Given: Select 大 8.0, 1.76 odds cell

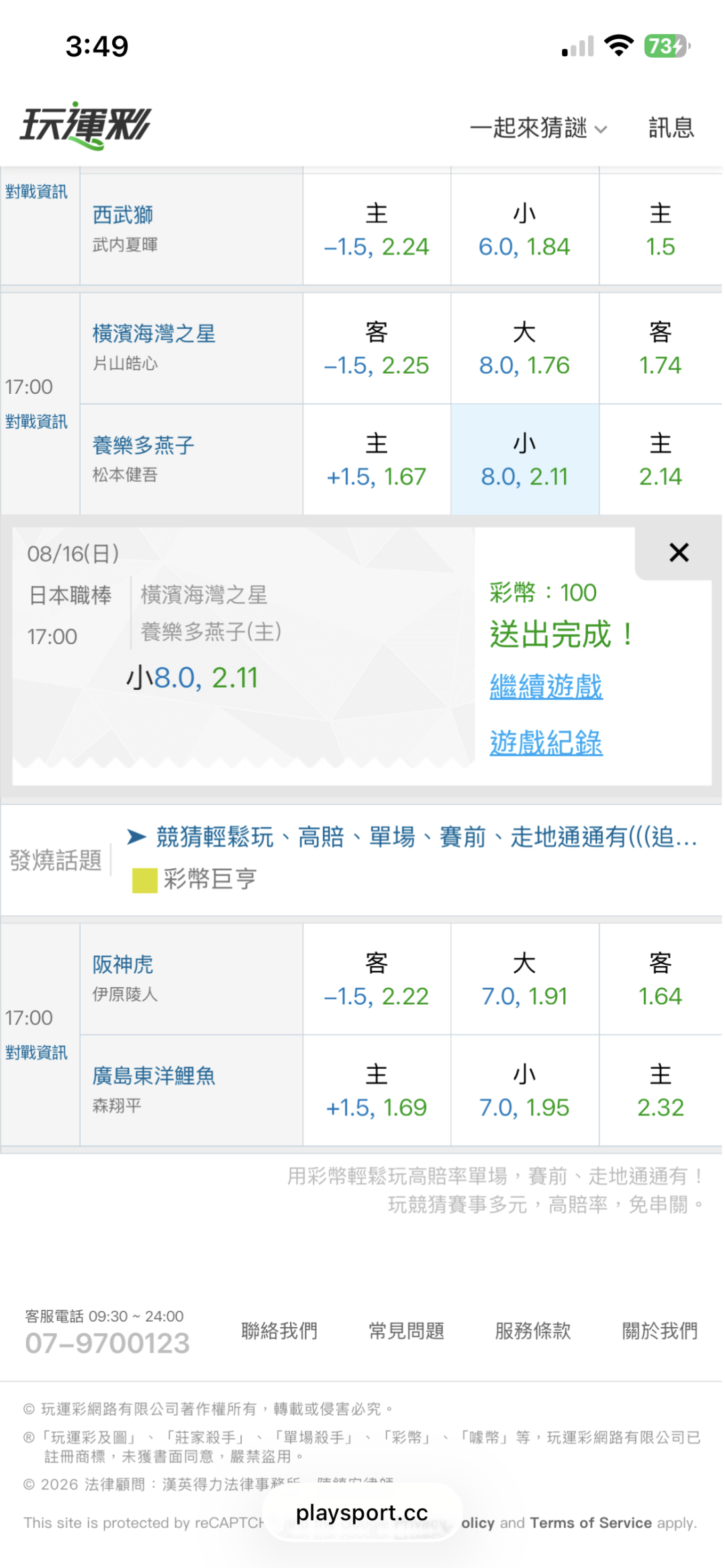Looking at the screenshot, I should tap(524, 349).
